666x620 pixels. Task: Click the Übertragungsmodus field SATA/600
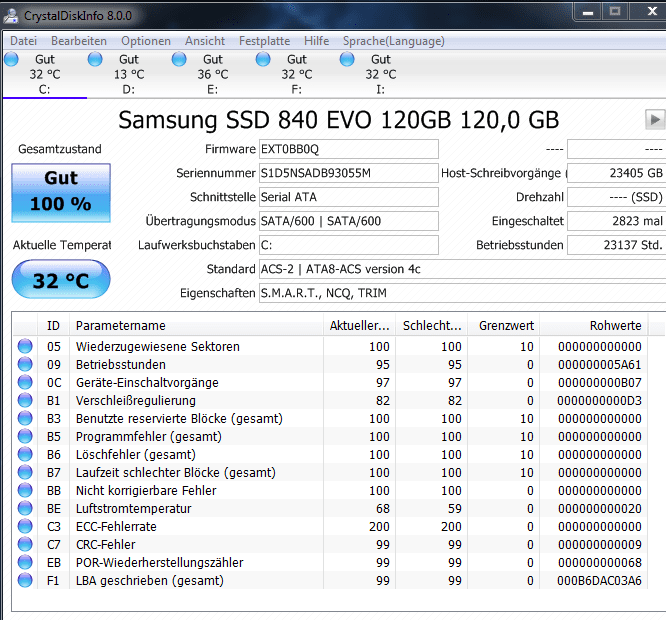[x=349, y=221]
